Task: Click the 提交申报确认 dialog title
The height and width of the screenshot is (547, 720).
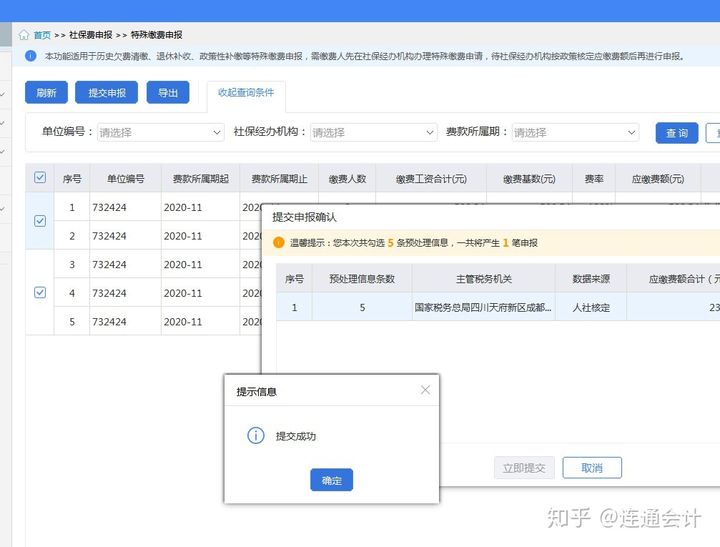Action: point(304,217)
